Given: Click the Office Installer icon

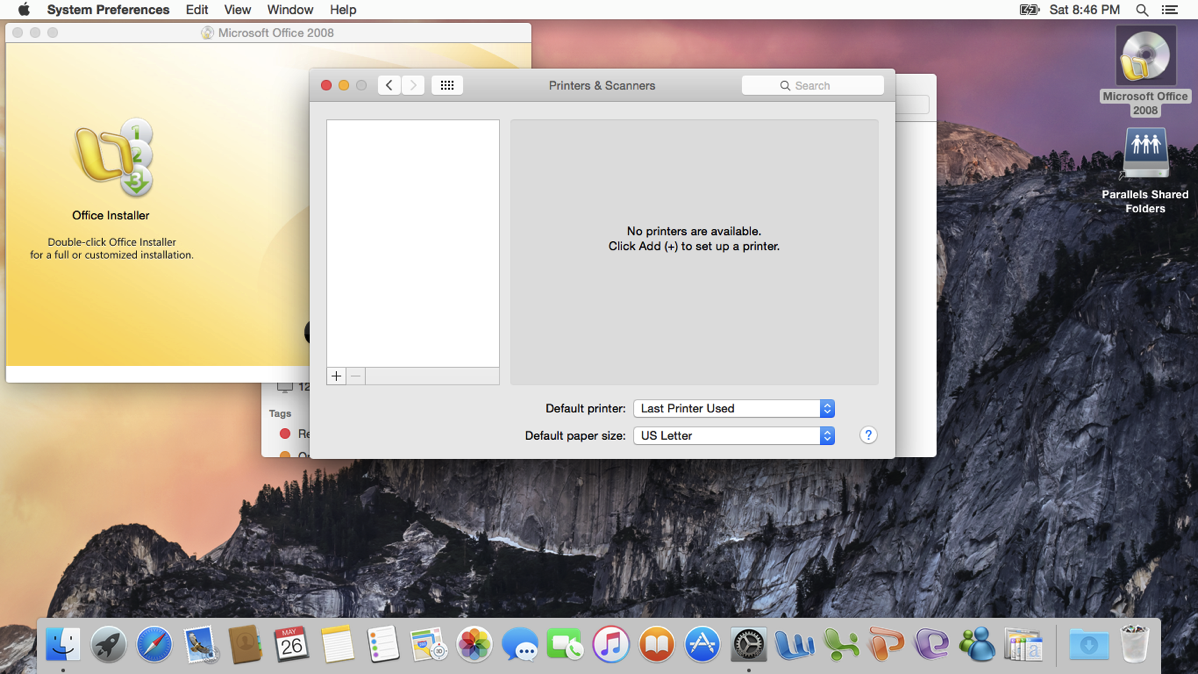Looking at the screenshot, I should 113,158.
